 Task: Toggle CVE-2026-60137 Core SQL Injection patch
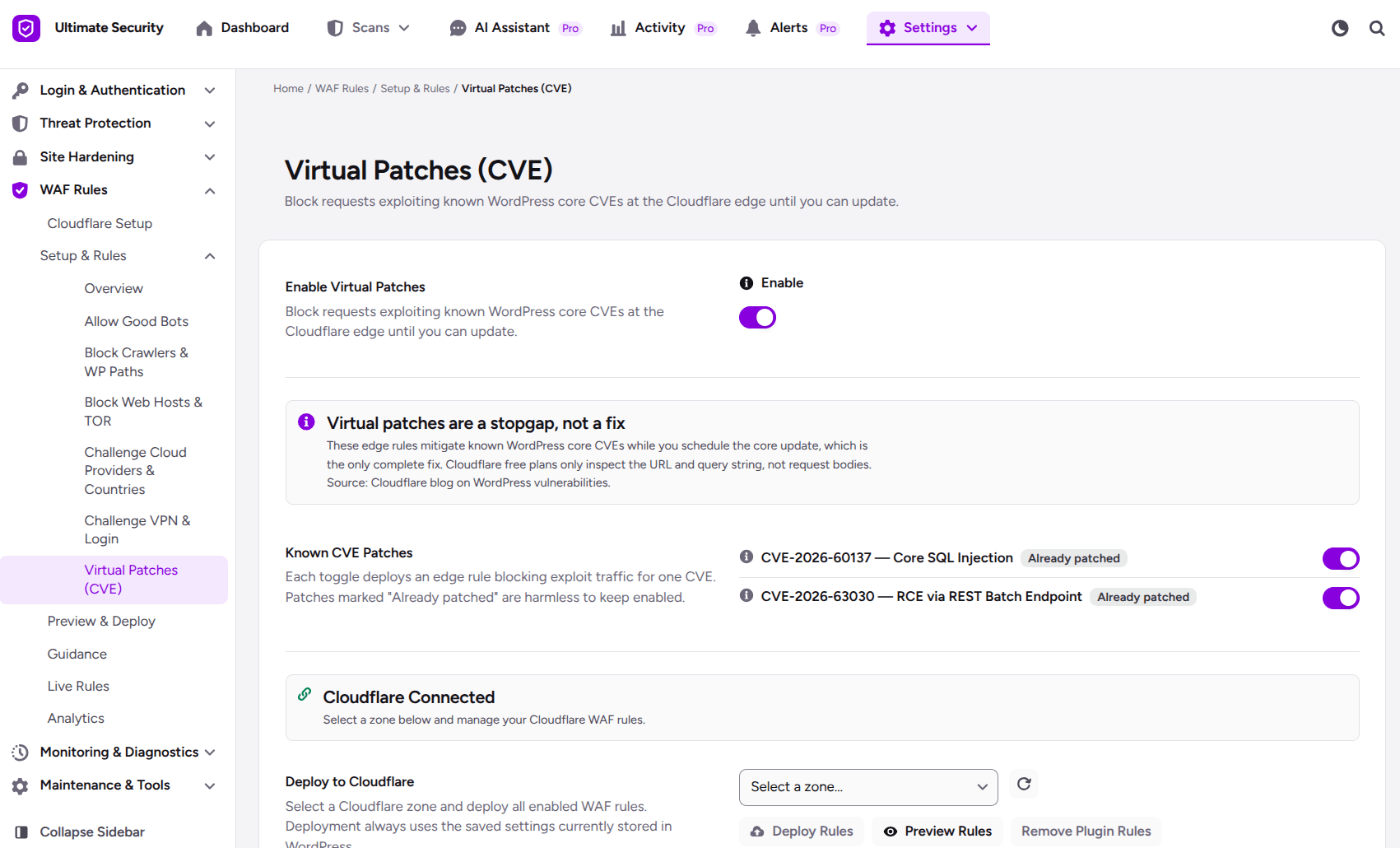tap(1341, 559)
